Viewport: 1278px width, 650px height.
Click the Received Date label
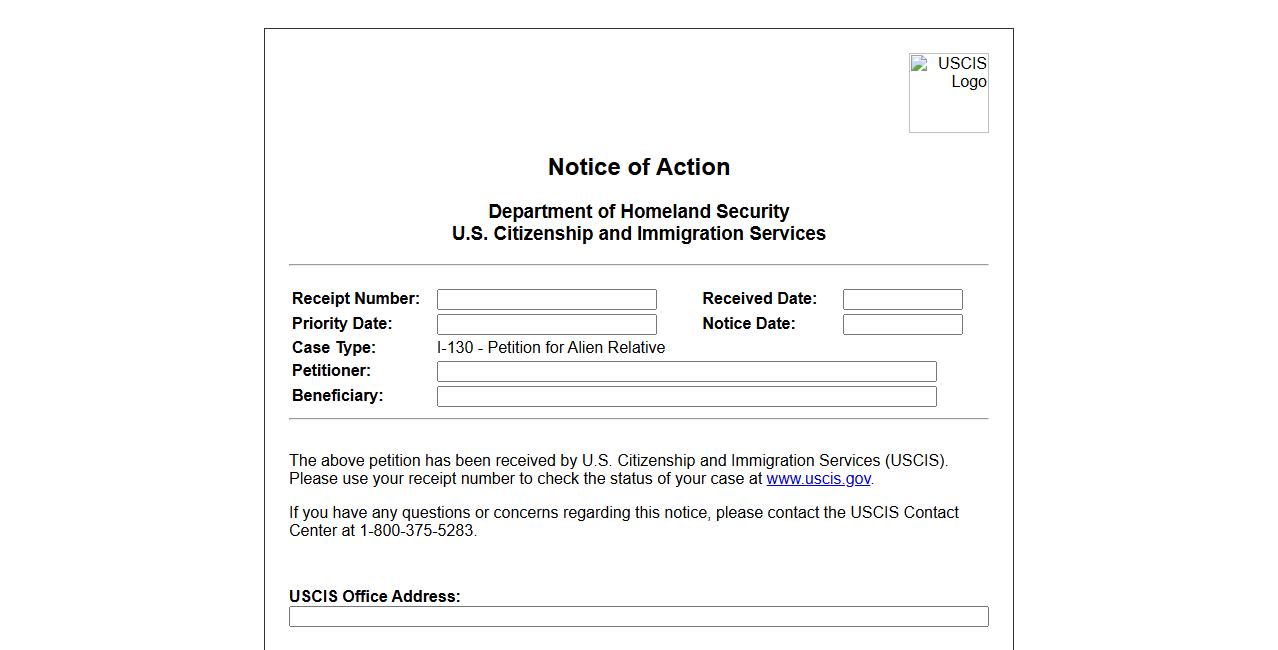coord(759,299)
